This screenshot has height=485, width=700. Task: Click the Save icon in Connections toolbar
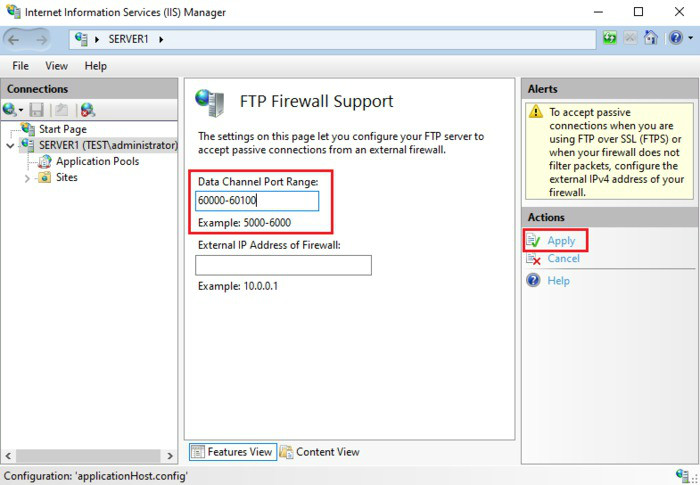pyautogui.click(x=37, y=109)
